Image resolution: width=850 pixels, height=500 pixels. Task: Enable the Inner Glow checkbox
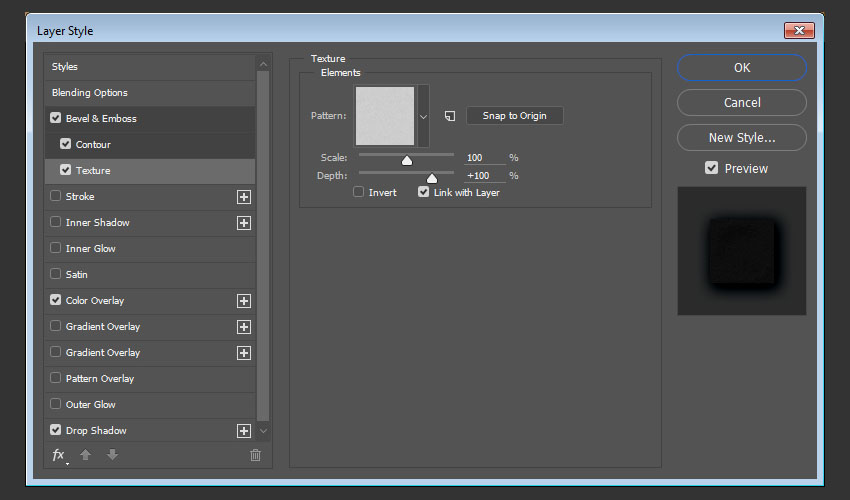click(55, 248)
